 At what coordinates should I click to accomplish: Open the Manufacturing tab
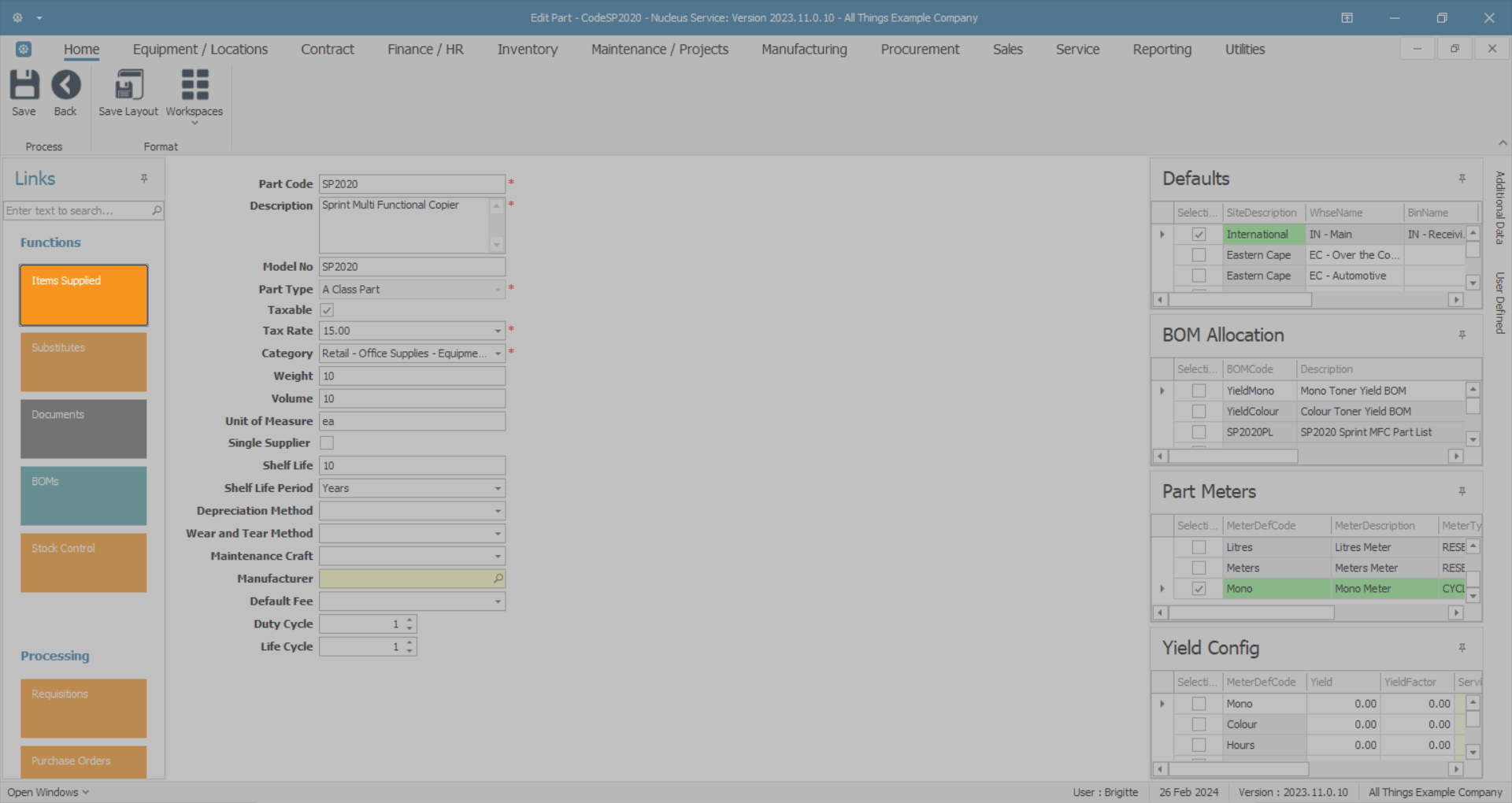[804, 49]
